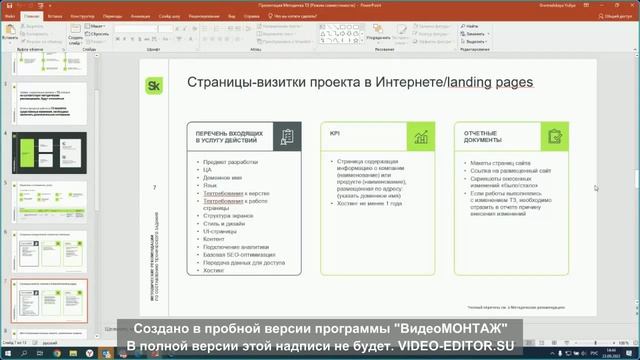The height and width of the screenshot is (360, 640).
Task: Open the Упорядочить arrange tool
Action: 378,33
